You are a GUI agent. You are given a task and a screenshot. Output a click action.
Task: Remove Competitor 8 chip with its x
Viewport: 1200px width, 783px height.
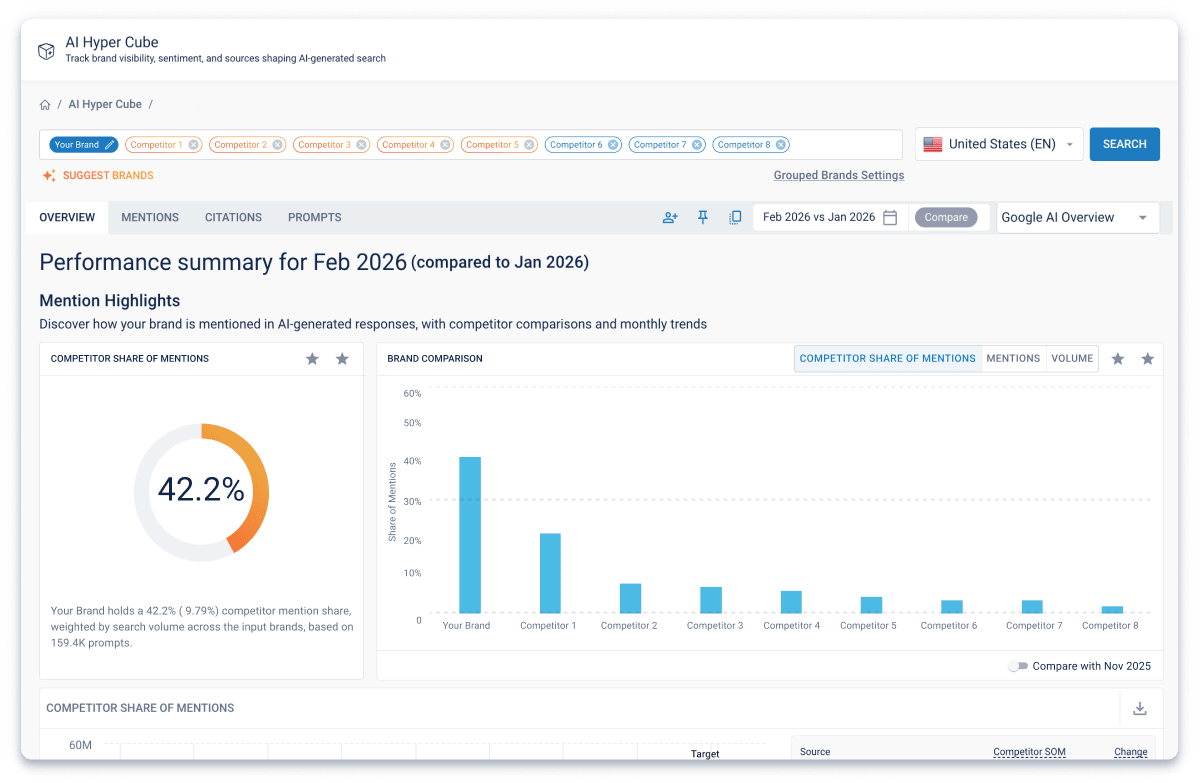782,145
